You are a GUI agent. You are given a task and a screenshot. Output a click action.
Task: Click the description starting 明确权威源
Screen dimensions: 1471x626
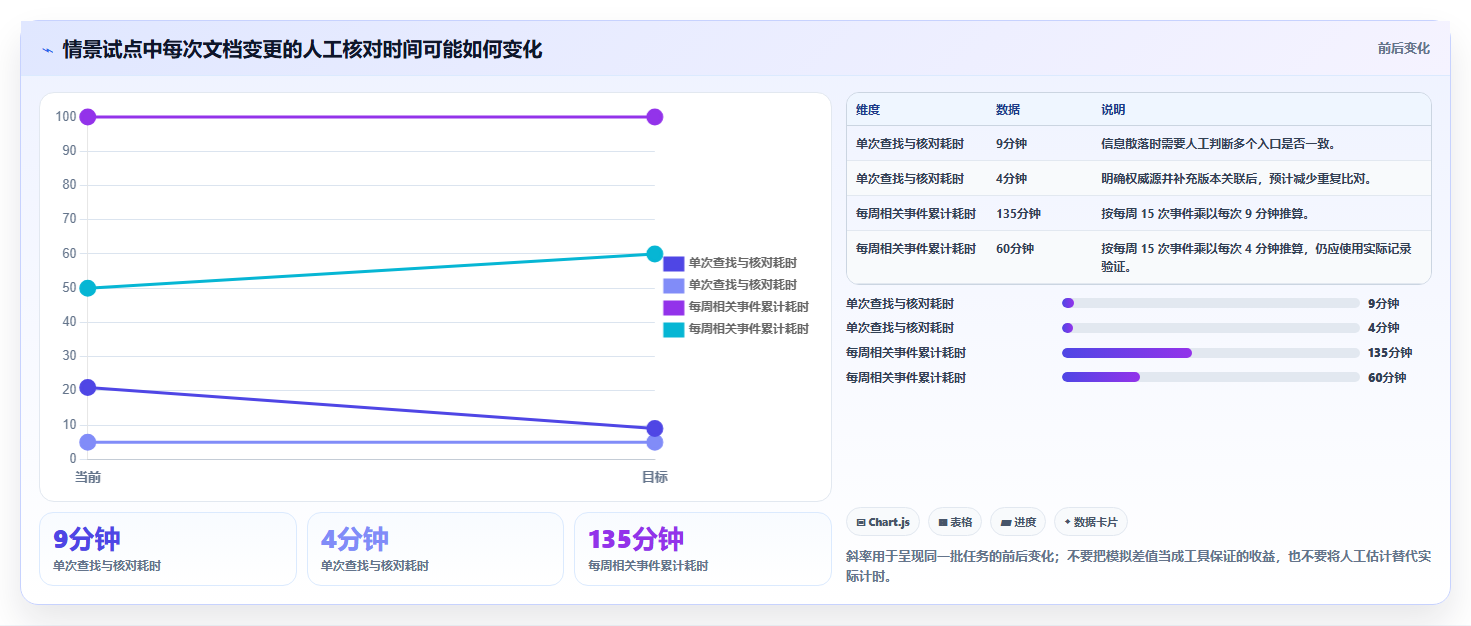point(1237,179)
